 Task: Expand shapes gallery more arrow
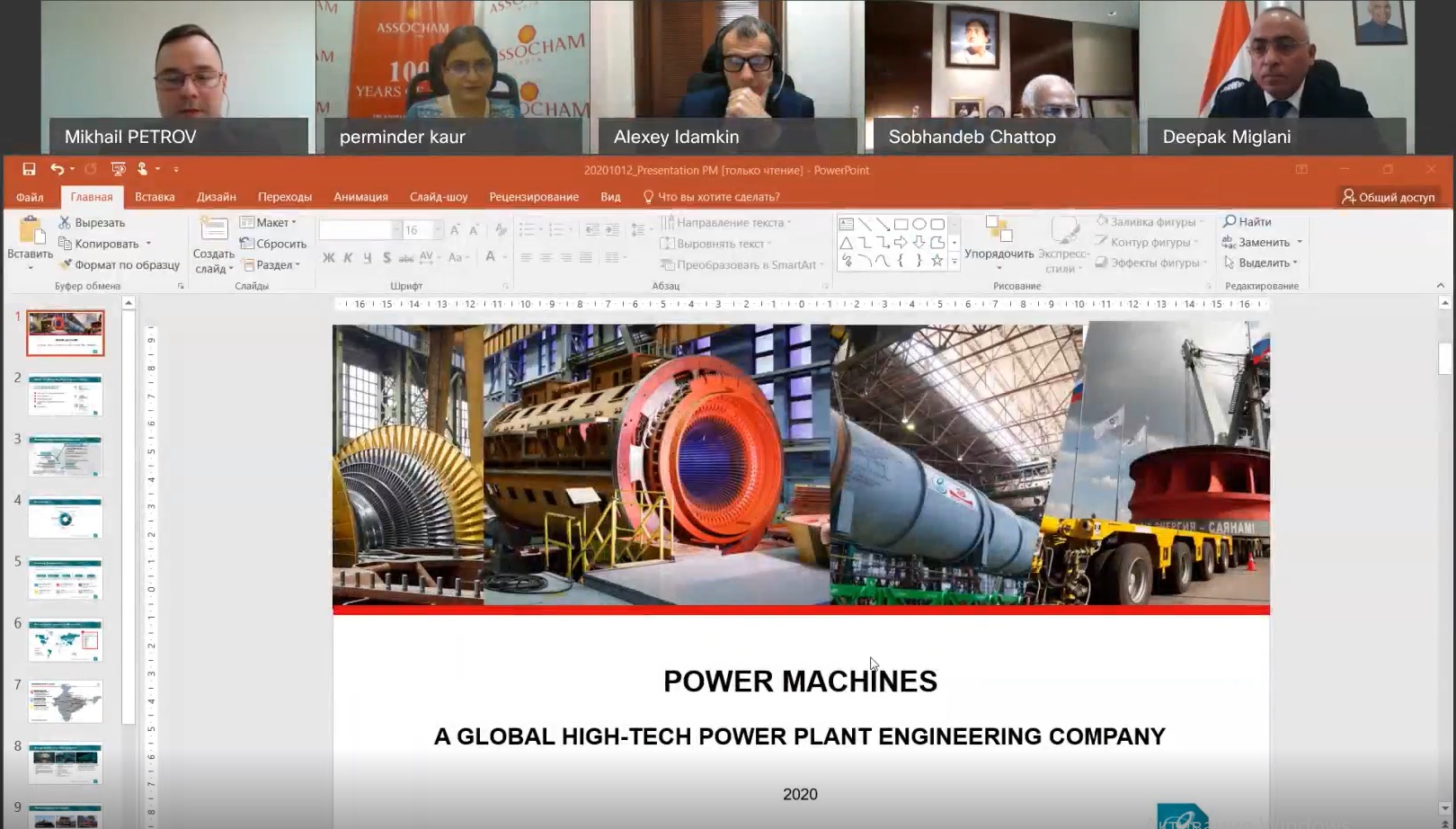point(954,263)
